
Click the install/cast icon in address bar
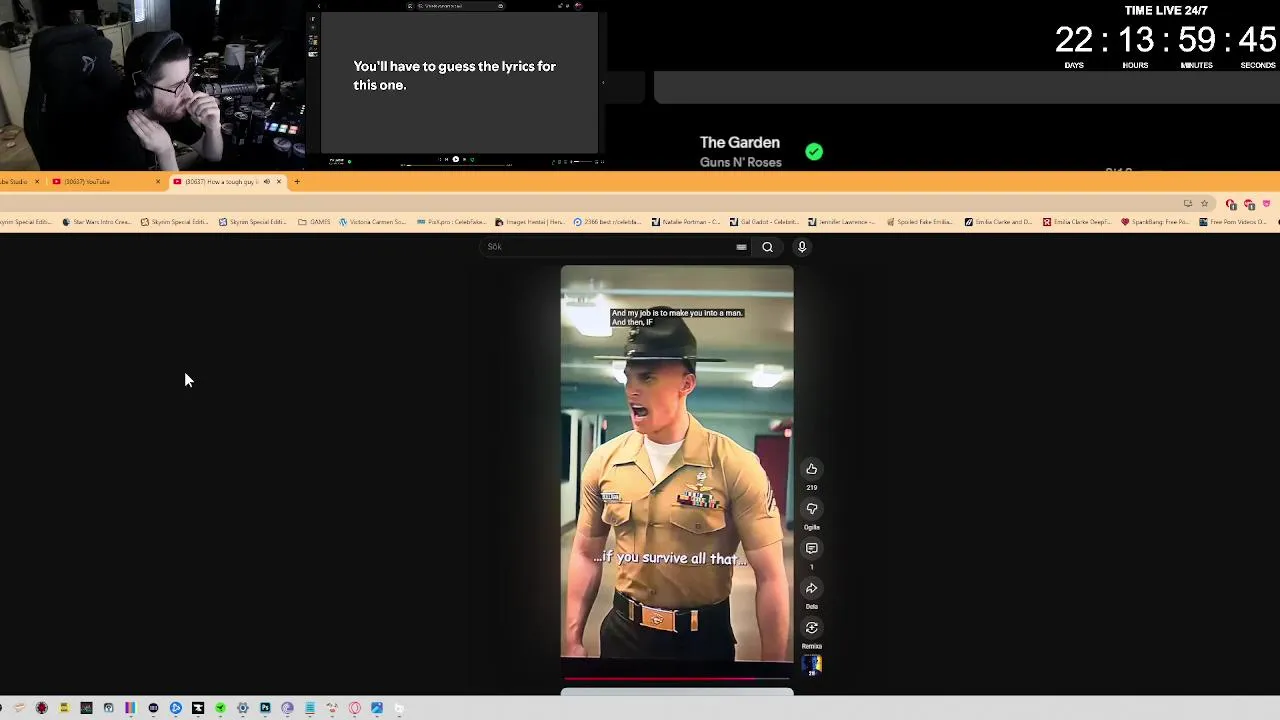(x=1188, y=204)
